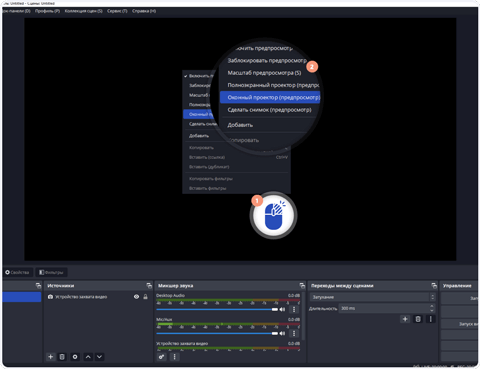Choose the highlighted Оконный проектор context menu entry
The height and width of the screenshot is (369, 480).
[270, 97]
